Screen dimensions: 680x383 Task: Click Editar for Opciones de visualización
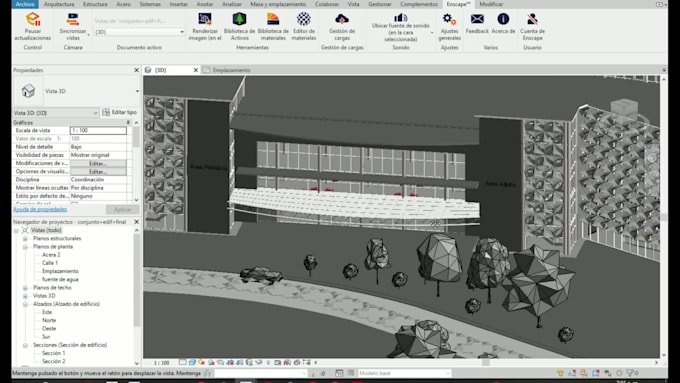(x=98, y=172)
